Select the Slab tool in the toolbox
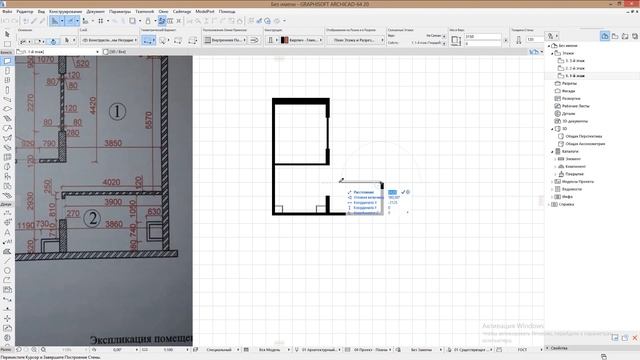 (x=7, y=109)
